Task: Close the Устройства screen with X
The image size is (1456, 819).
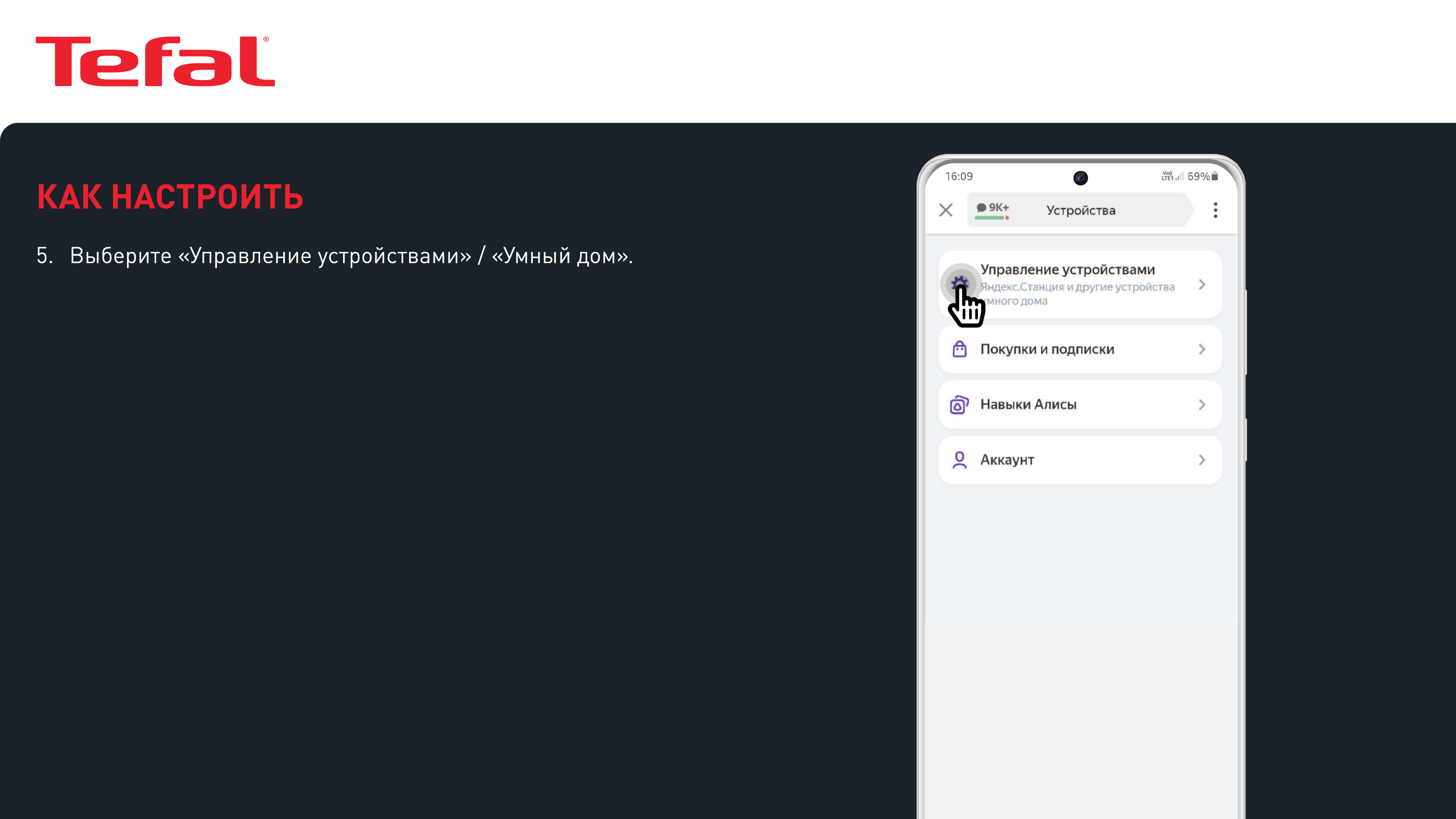Action: 946,210
